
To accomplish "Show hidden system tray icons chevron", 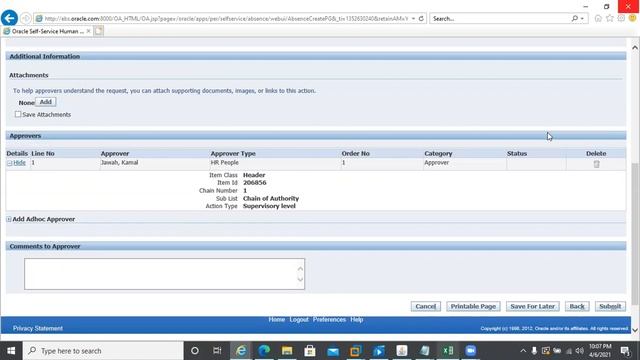I will (x=523, y=351).
